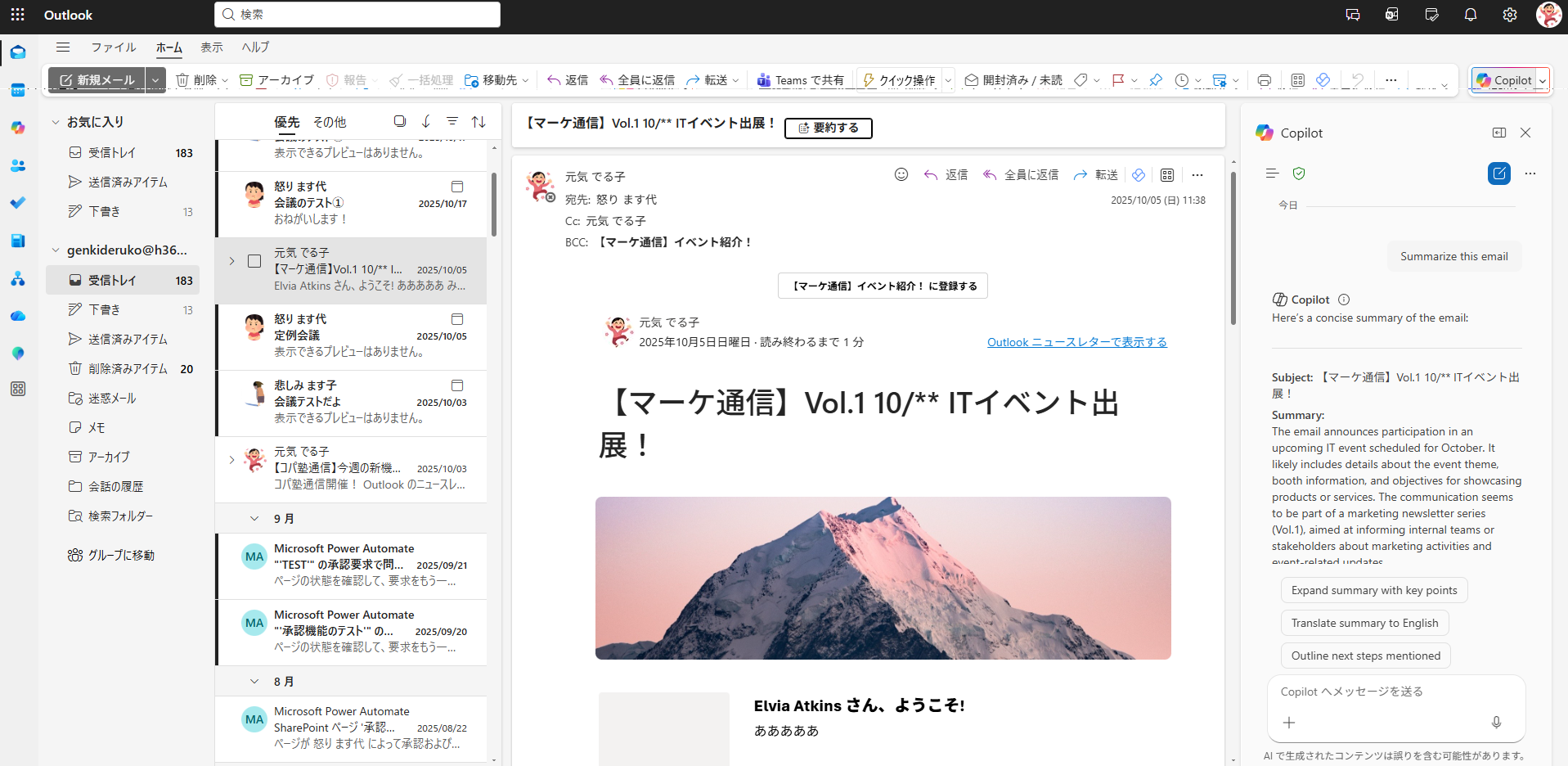This screenshot has height=766, width=1568.
Task: Switch to the その他 inbox tab
Action: pos(330,122)
